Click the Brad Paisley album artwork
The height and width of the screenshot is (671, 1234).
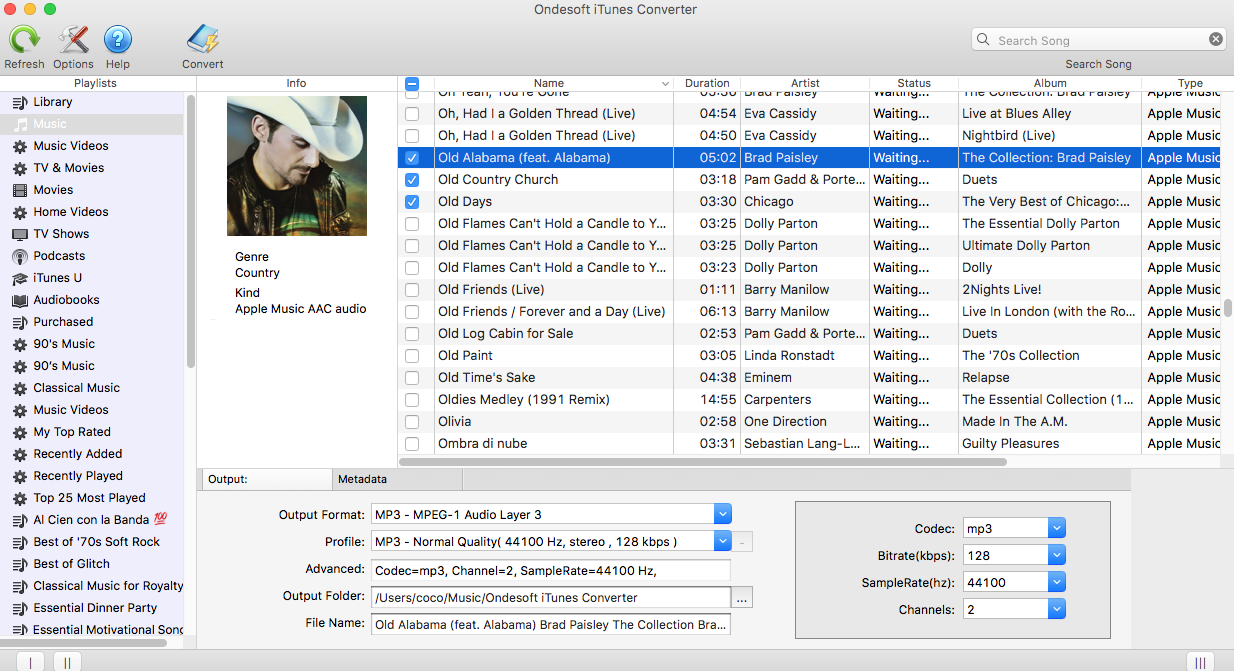[x=297, y=166]
